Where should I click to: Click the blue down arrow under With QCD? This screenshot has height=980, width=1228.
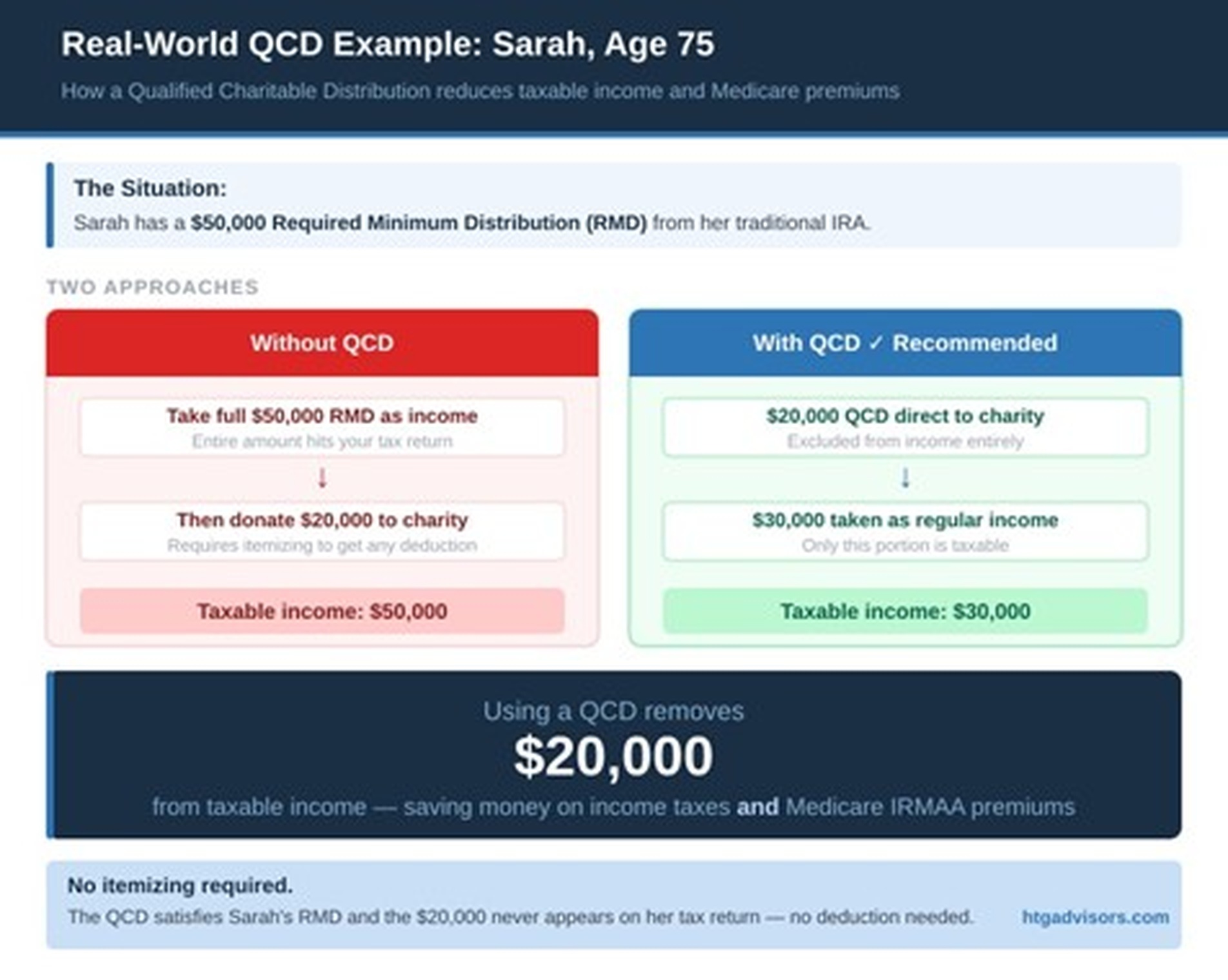click(x=905, y=478)
